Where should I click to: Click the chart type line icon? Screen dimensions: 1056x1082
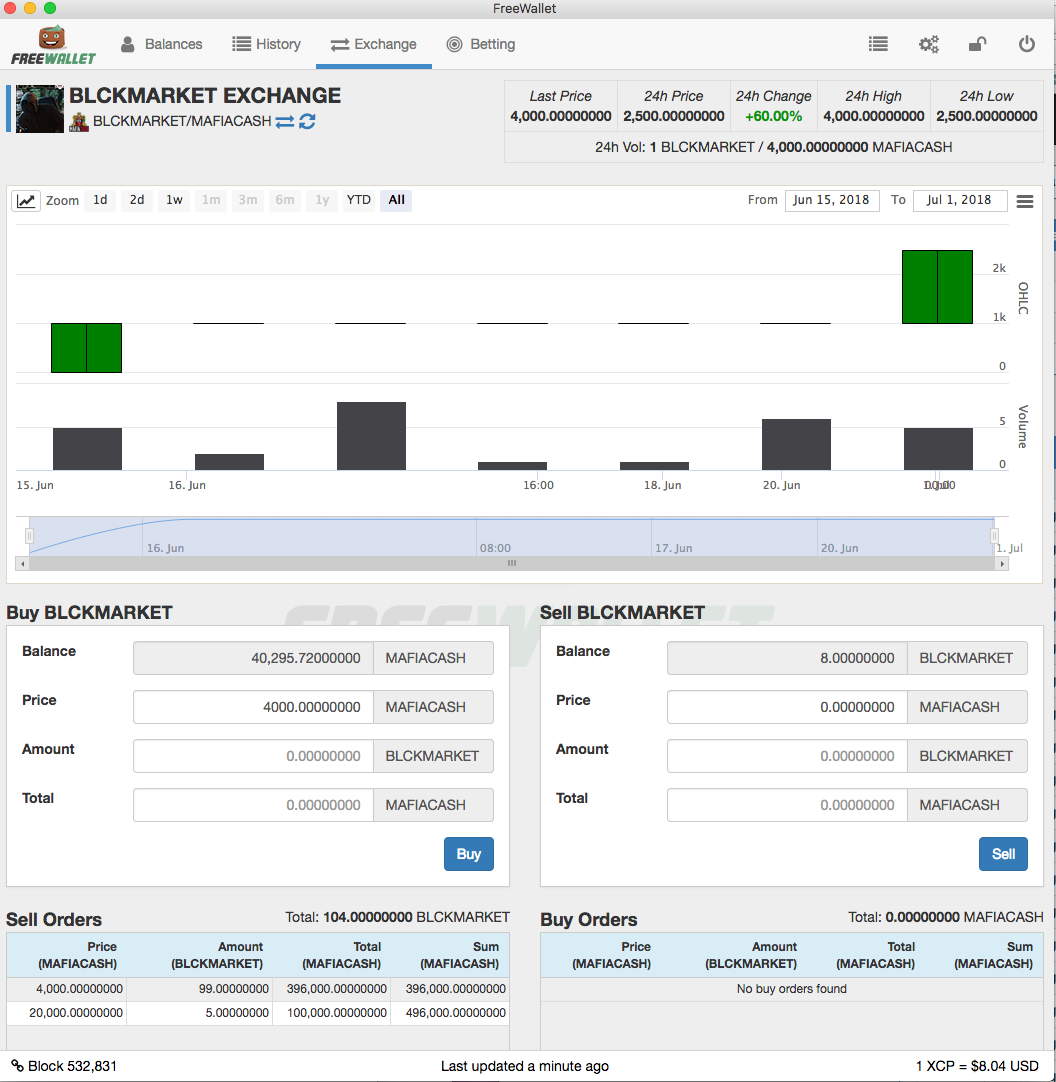point(26,201)
